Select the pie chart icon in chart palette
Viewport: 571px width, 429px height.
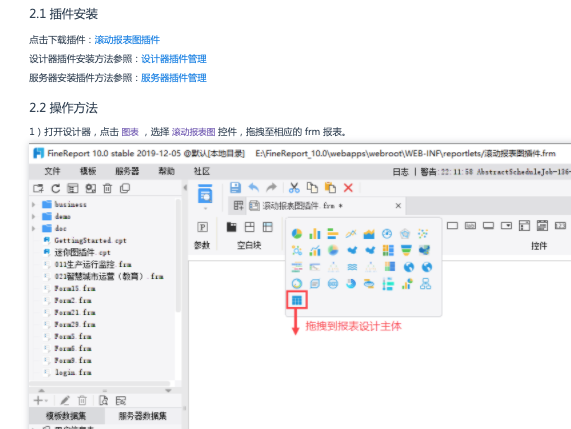[x=297, y=233]
